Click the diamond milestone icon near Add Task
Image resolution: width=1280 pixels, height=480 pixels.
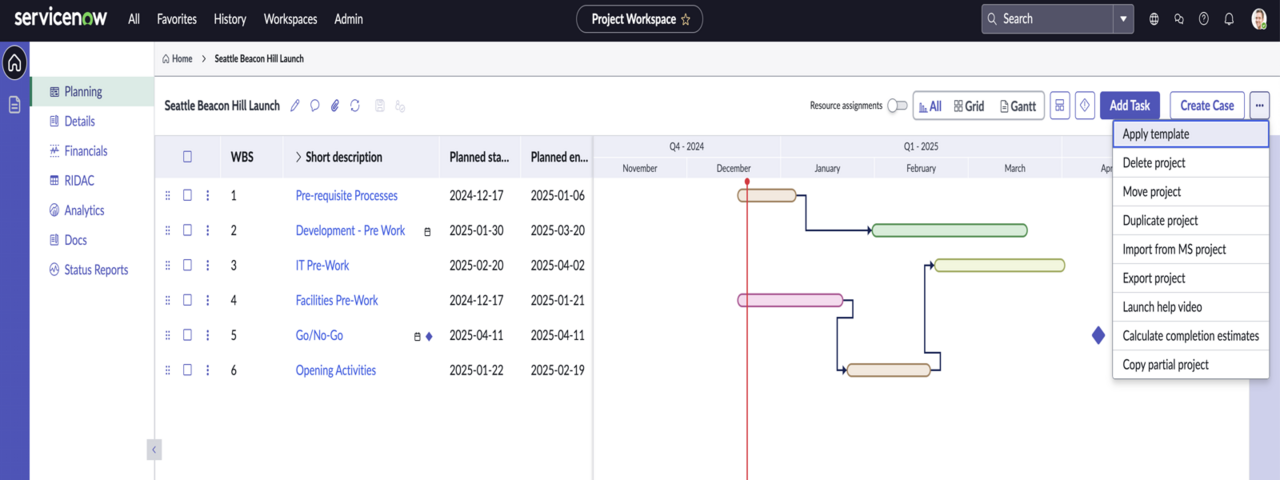click(1085, 106)
